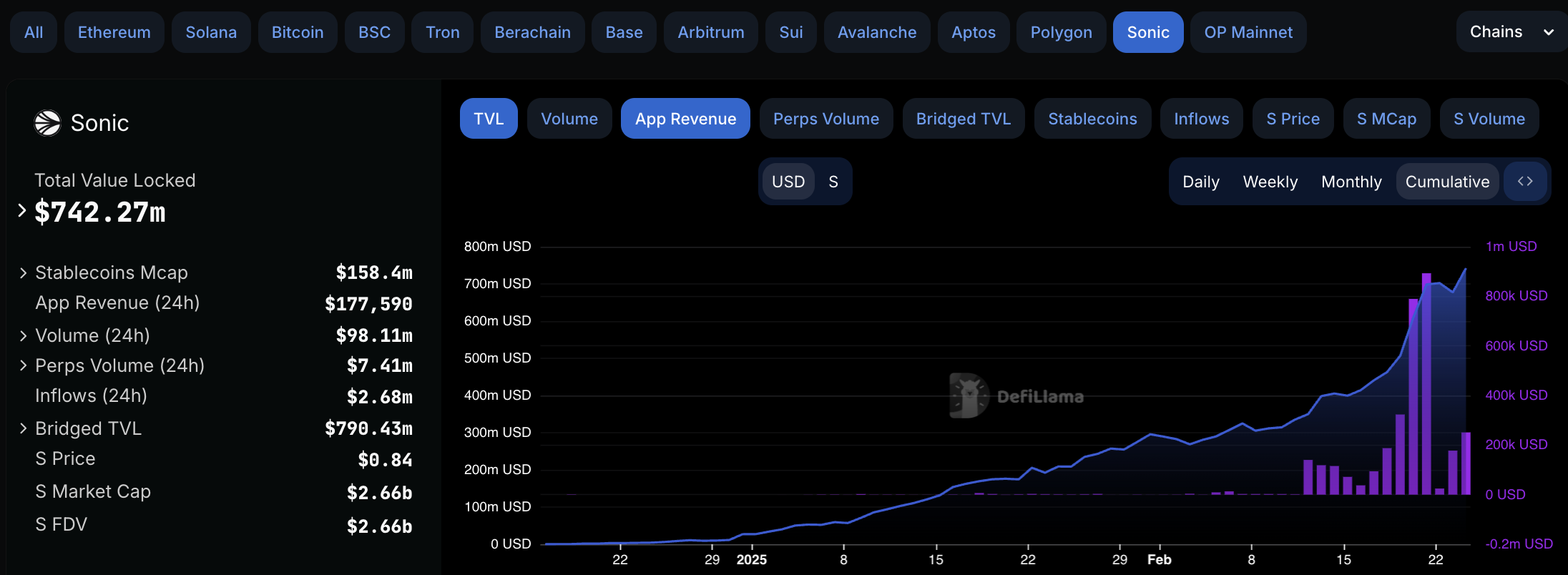This screenshot has height=575, width=1568.
Task: Toggle the TVL chart series
Action: (489, 119)
